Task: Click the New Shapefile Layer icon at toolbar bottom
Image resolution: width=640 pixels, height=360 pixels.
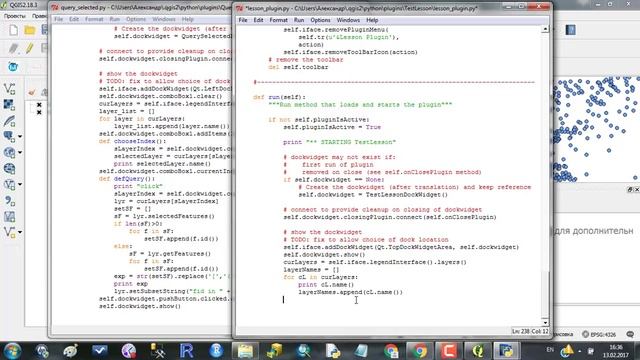Action: click(x=9, y=232)
